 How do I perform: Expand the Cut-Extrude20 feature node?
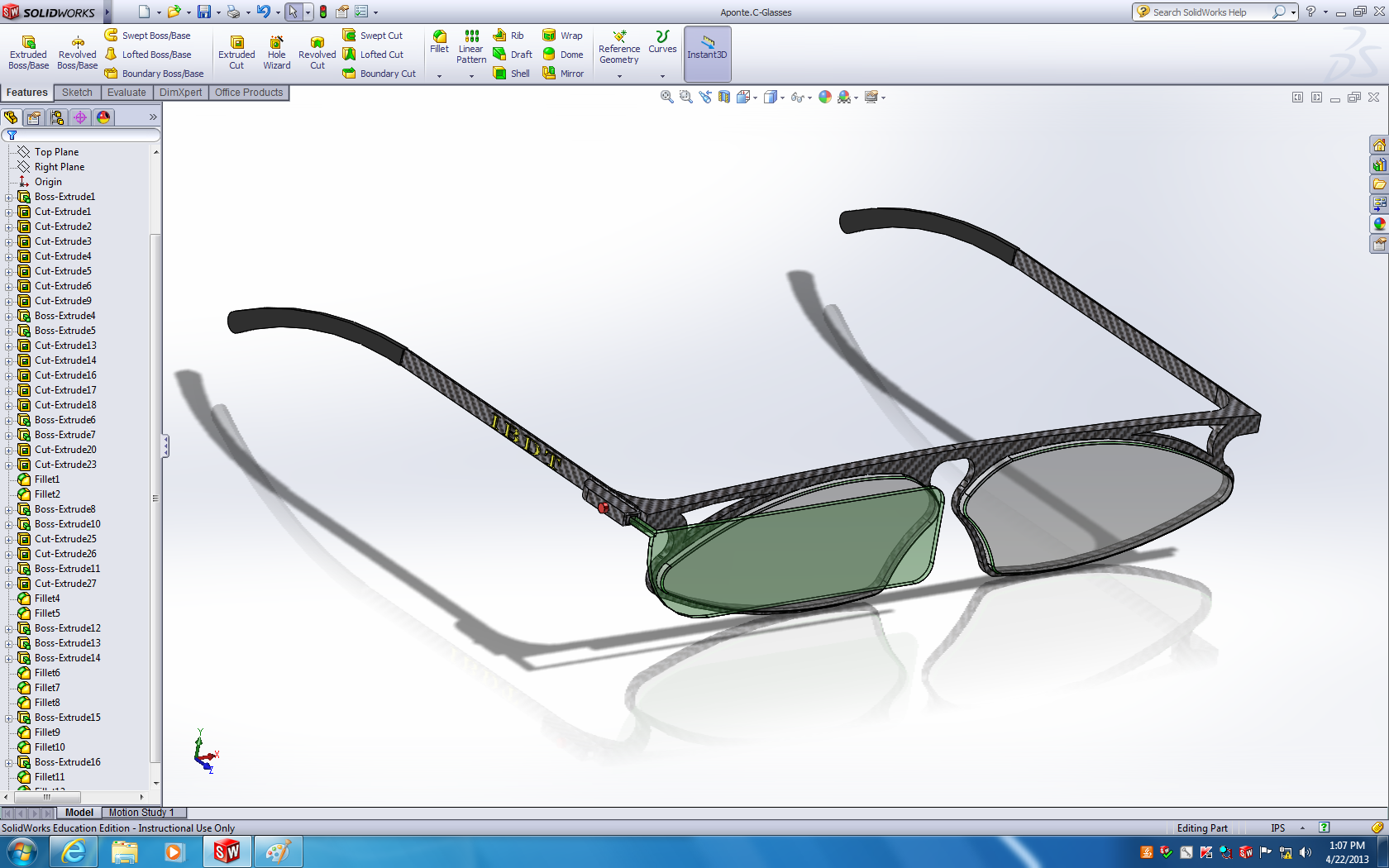pos(9,450)
